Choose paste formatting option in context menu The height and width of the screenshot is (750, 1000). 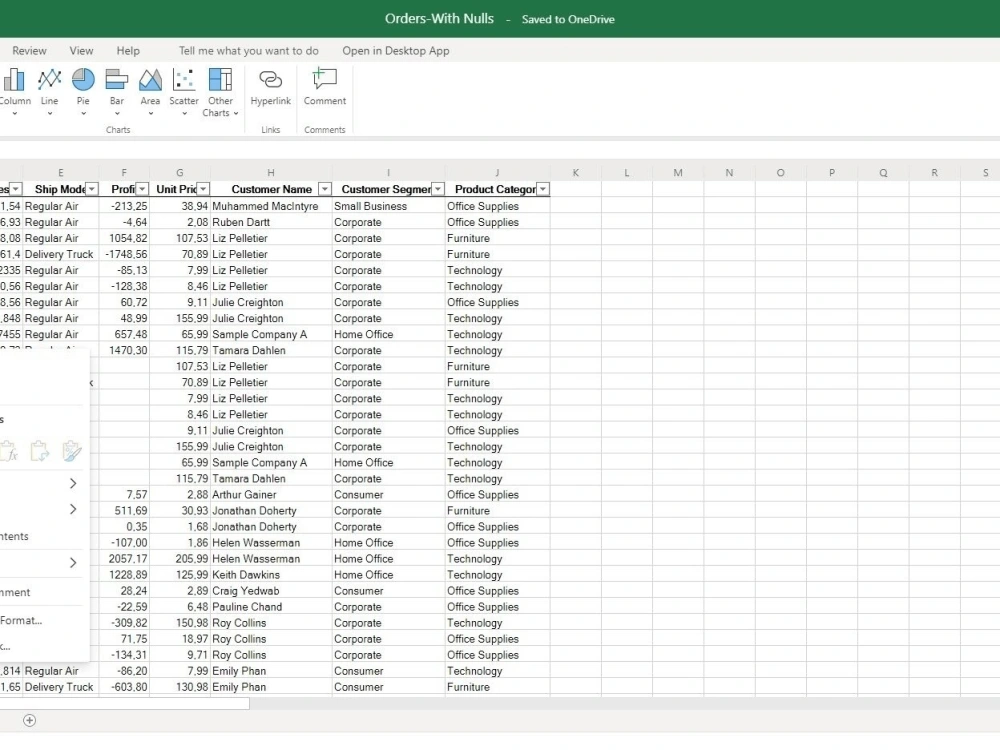coord(71,452)
